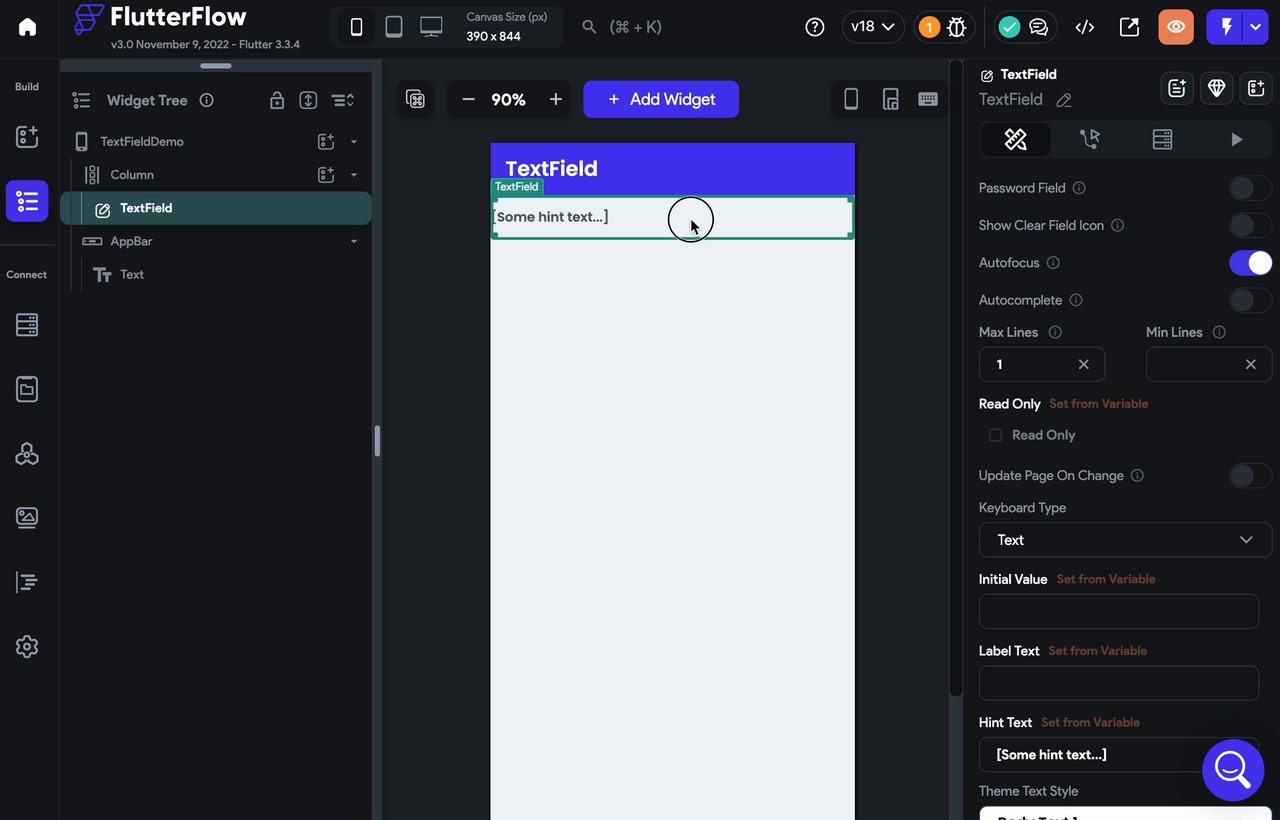Select the tablet canvas device icon
Screen dimensions: 1280x820
[x=394, y=27]
